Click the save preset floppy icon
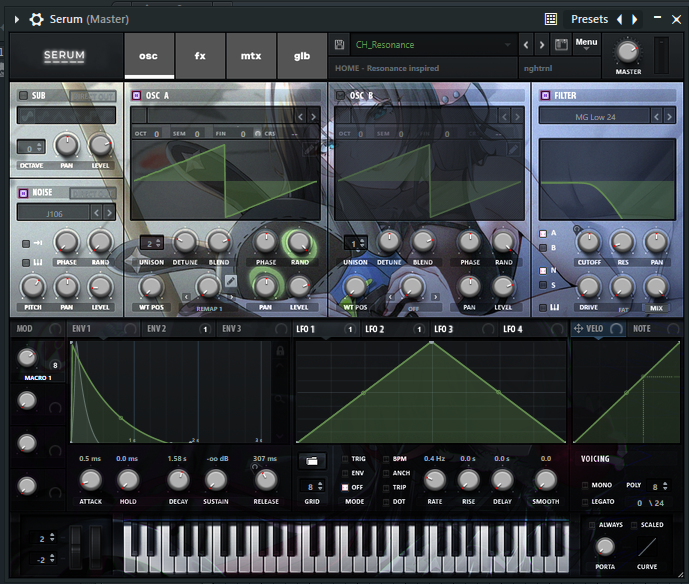689x584 pixels. 339,44
